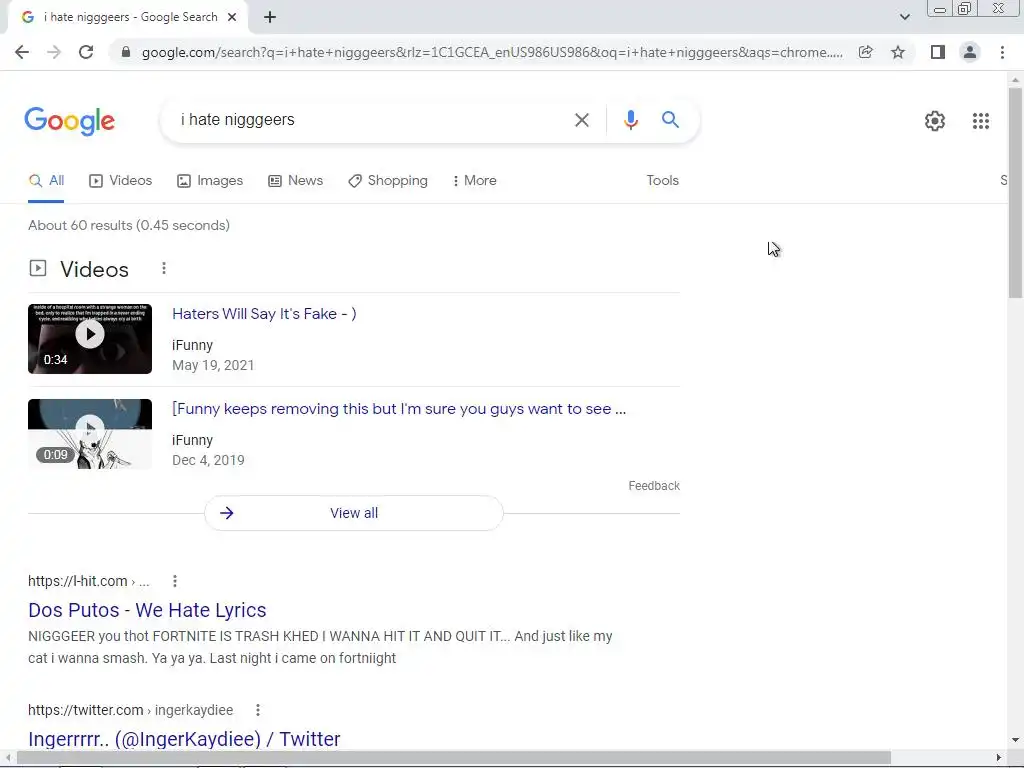Image resolution: width=1024 pixels, height=768 pixels.
Task: Click the scrollbar down arrow
Action: 1016,741
